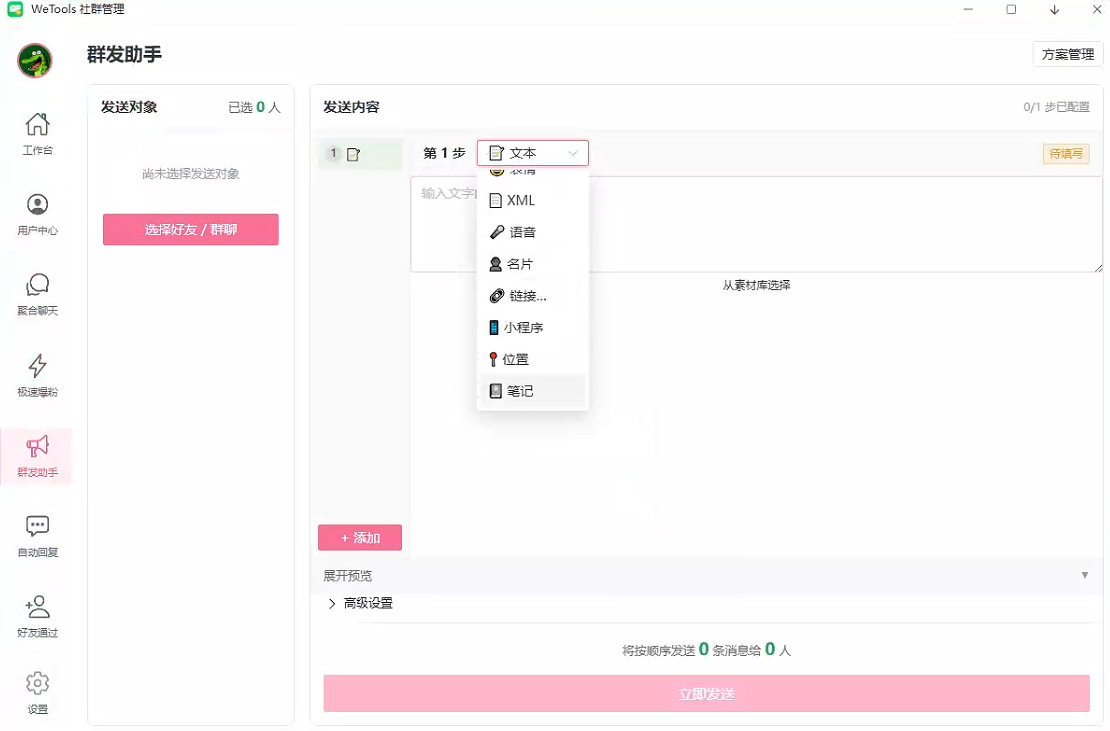Select 群发助手 megaphone icon

click(x=37, y=456)
